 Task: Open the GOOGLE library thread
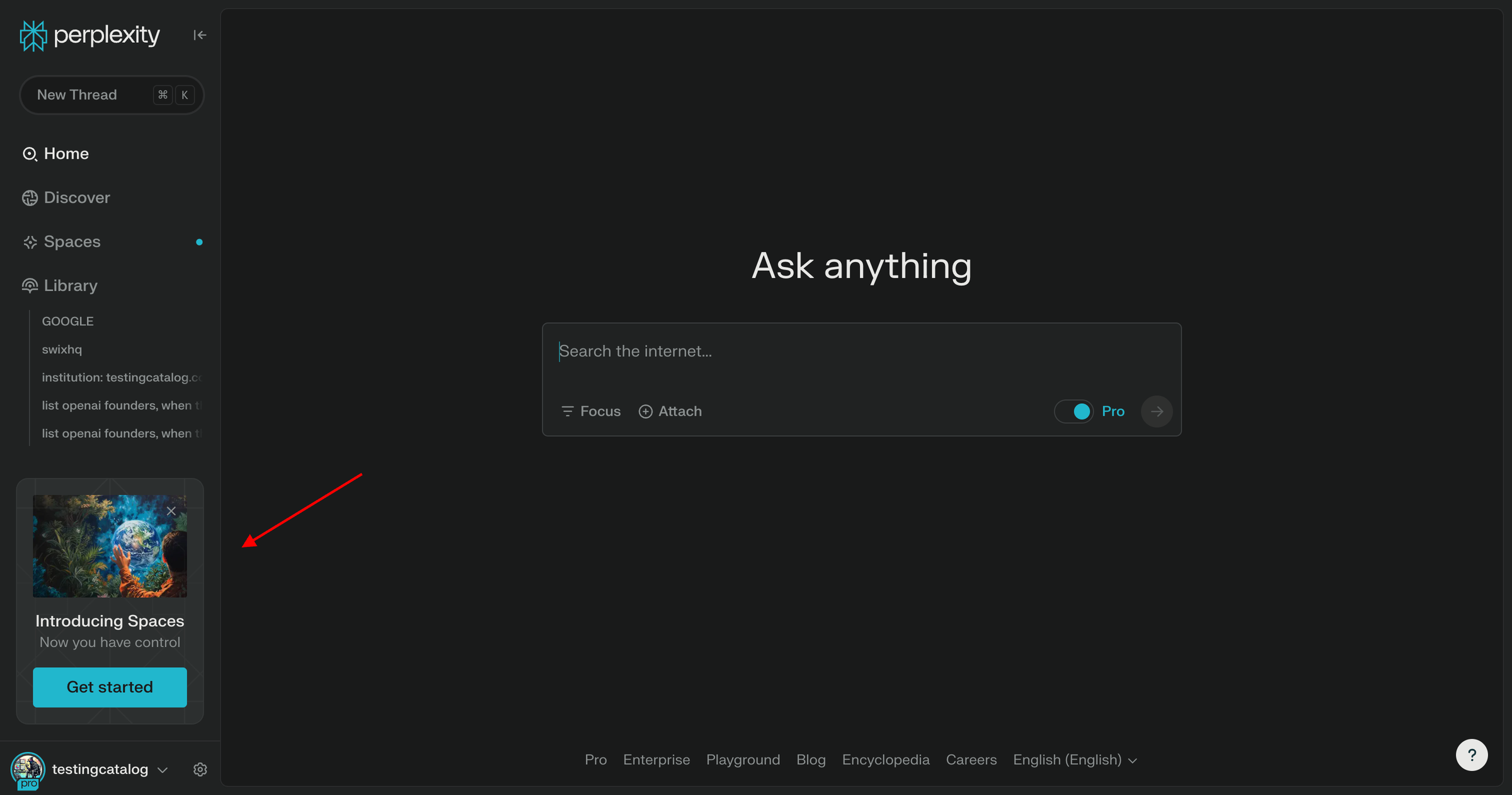point(67,321)
